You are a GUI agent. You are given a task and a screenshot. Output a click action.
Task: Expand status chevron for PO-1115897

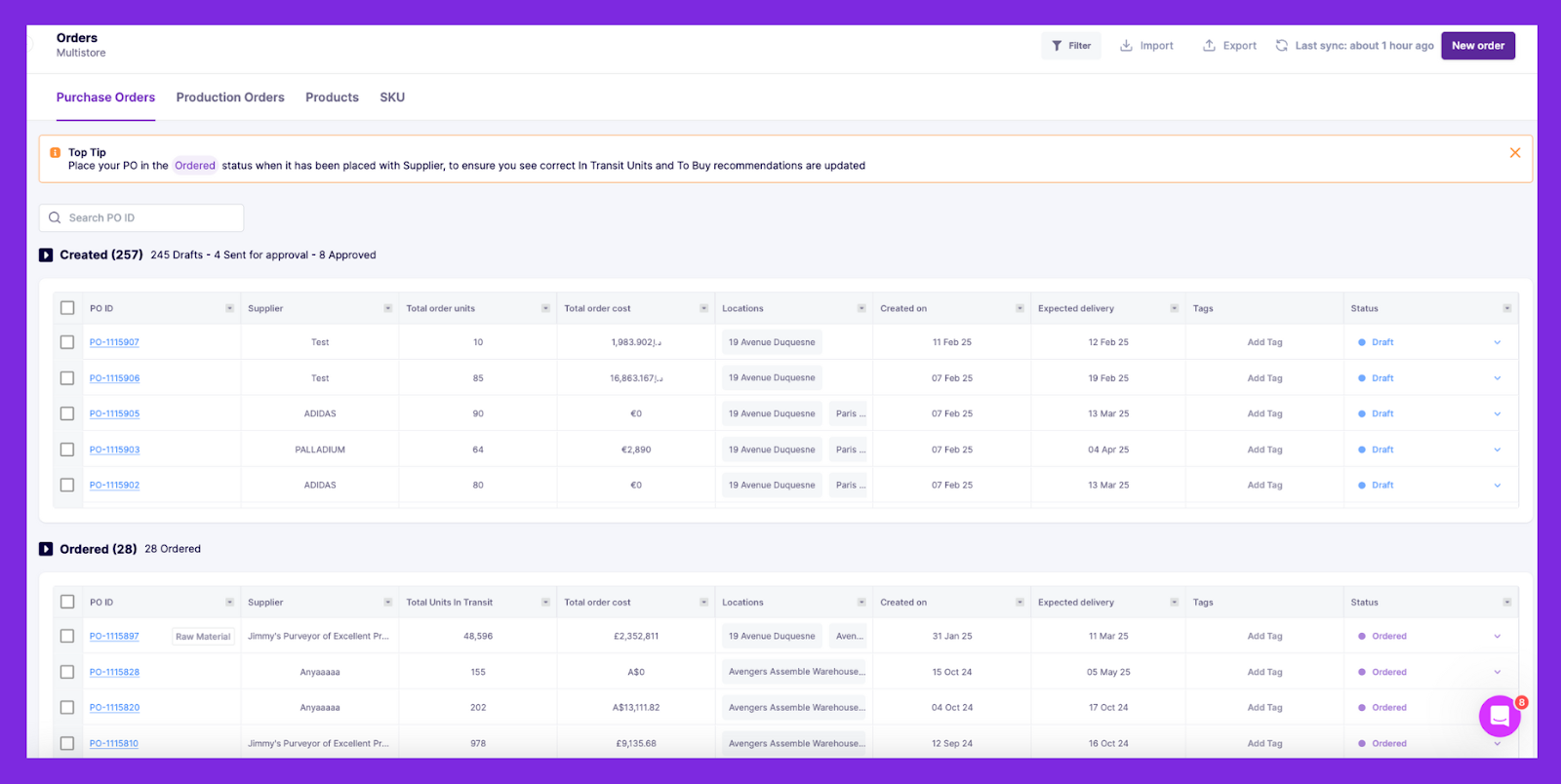pyautogui.click(x=1498, y=636)
